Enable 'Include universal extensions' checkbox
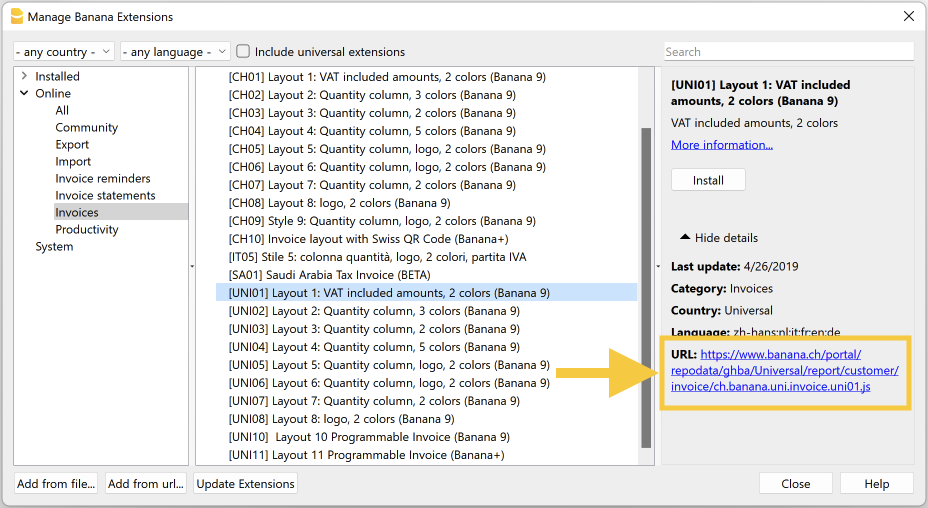Viewport: 928px width, 508px height. point(243,52)
